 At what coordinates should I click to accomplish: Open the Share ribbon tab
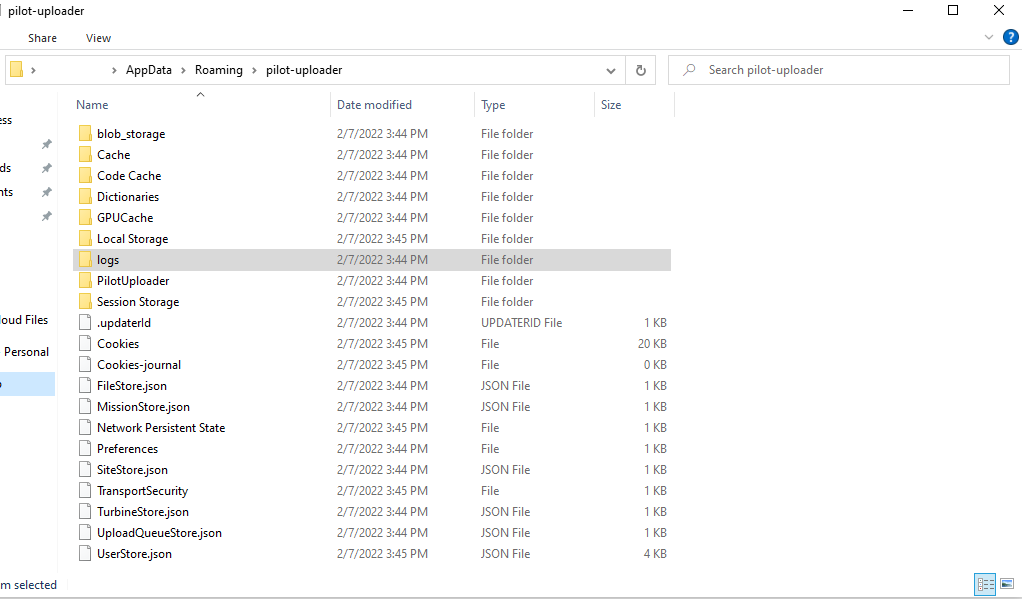[x=42, y=38]
